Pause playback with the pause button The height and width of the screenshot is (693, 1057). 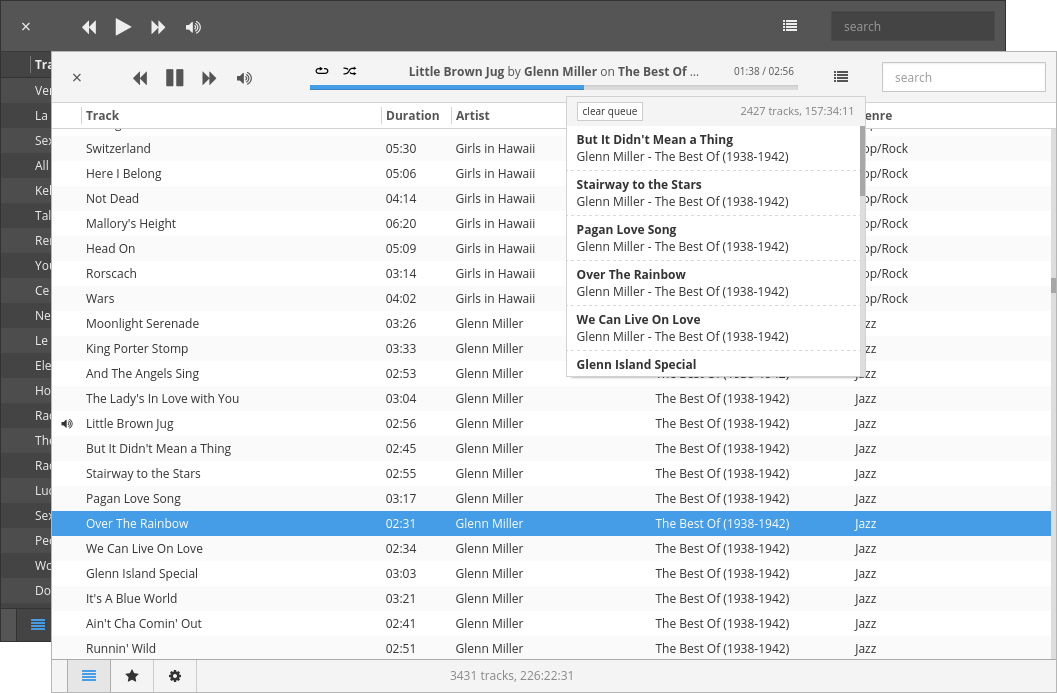175,78
